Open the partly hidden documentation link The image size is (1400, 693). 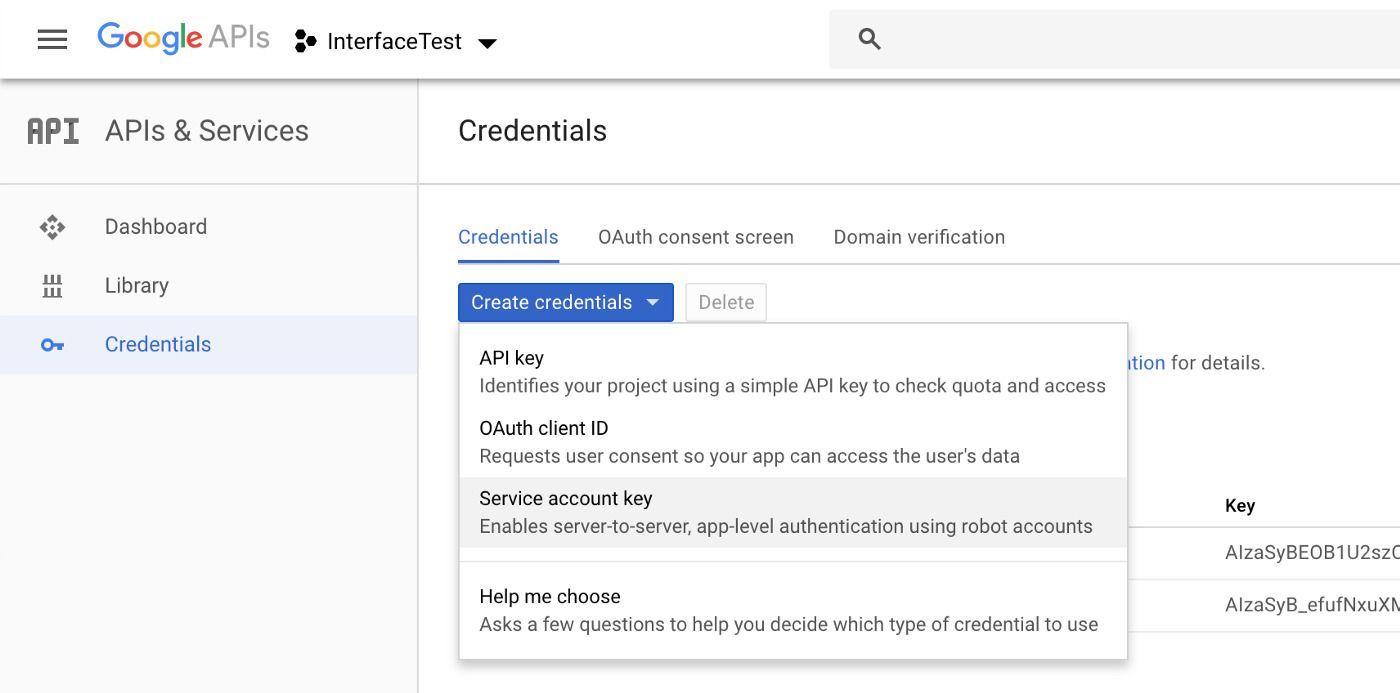[x=1146, y=363]
